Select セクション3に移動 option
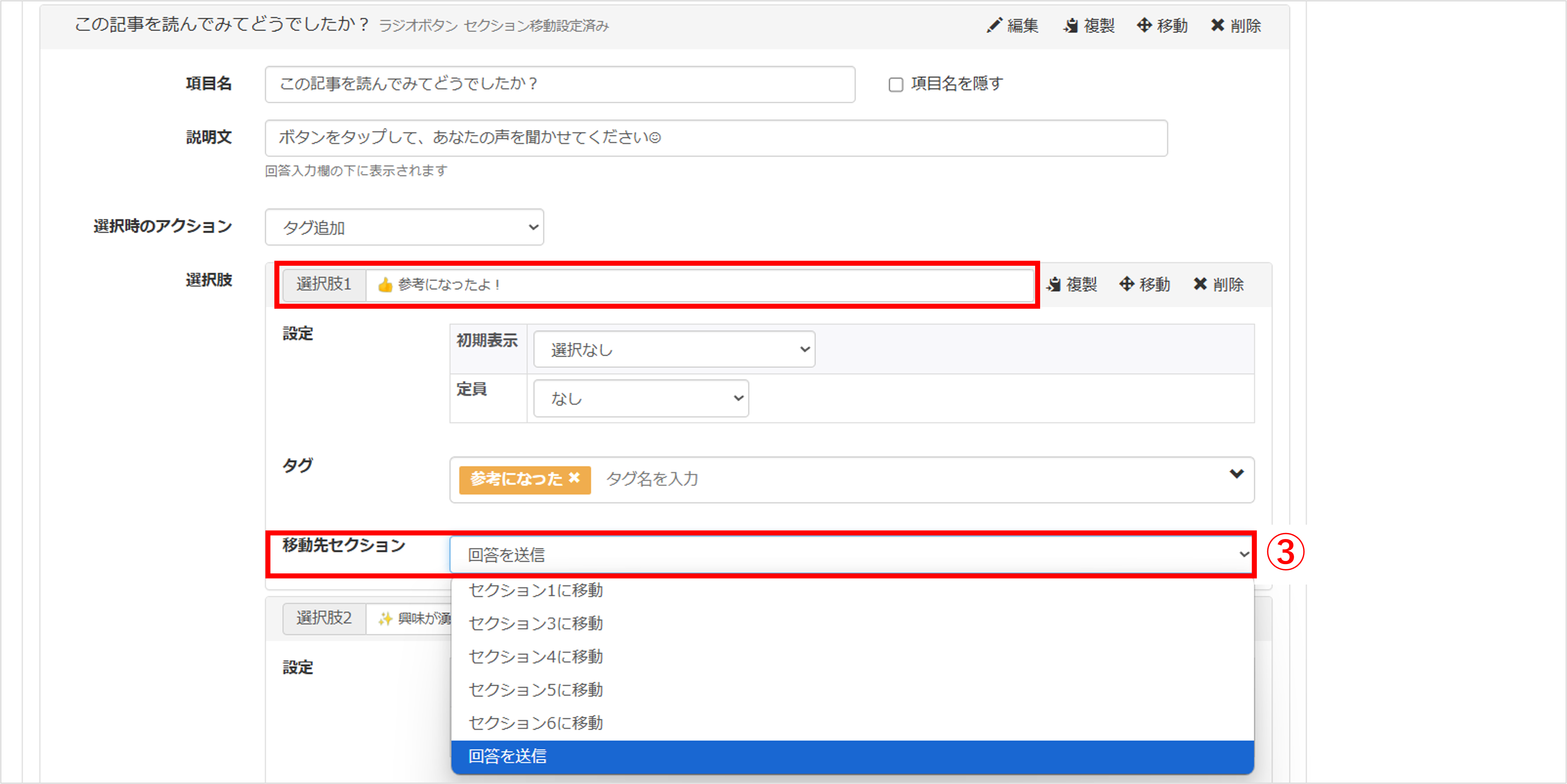The height and width of the screenshot is (784, 1567). pos(852,624)
